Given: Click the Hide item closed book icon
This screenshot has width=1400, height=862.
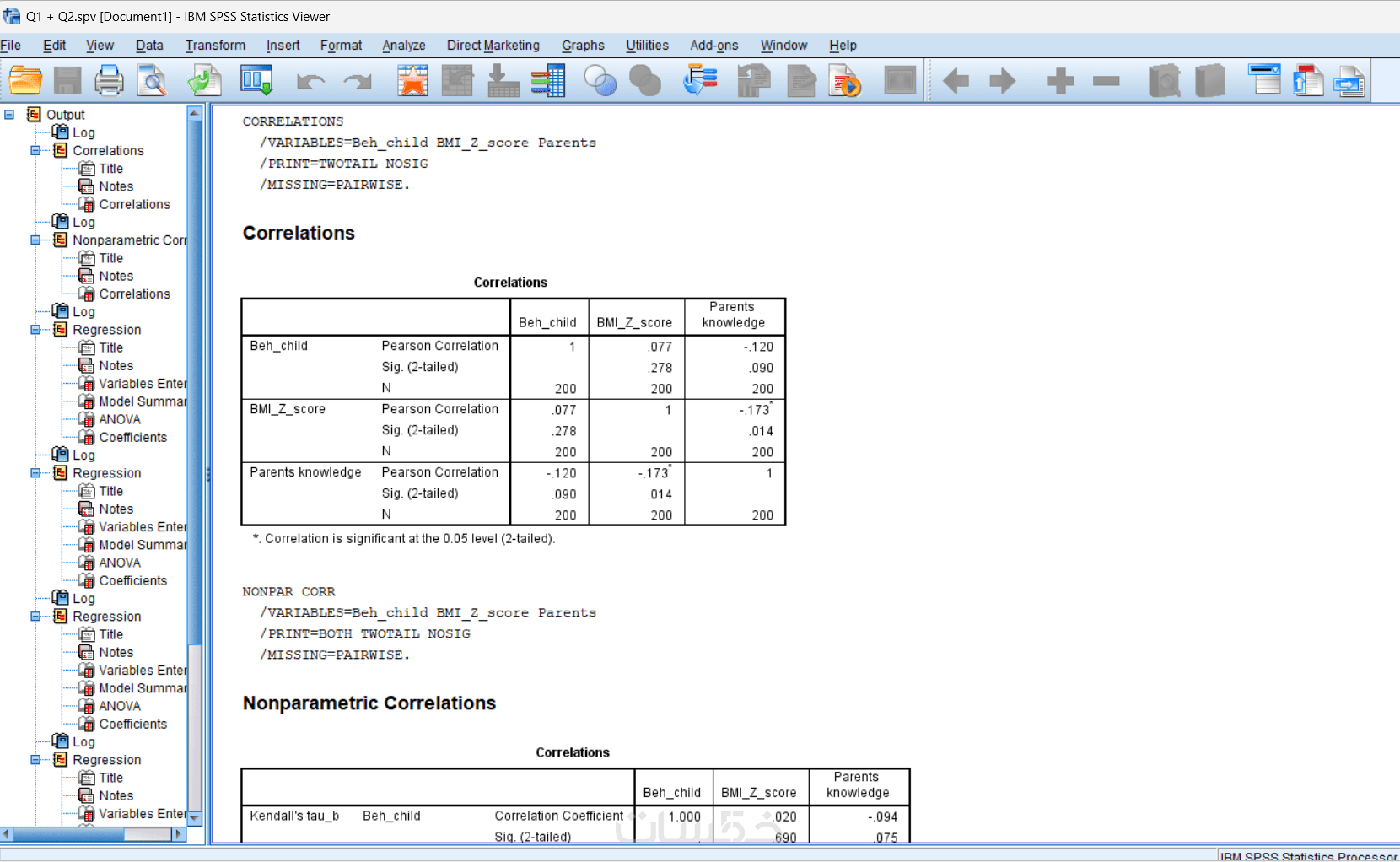Looking at the screenshot, I should tap(1210, 81).
